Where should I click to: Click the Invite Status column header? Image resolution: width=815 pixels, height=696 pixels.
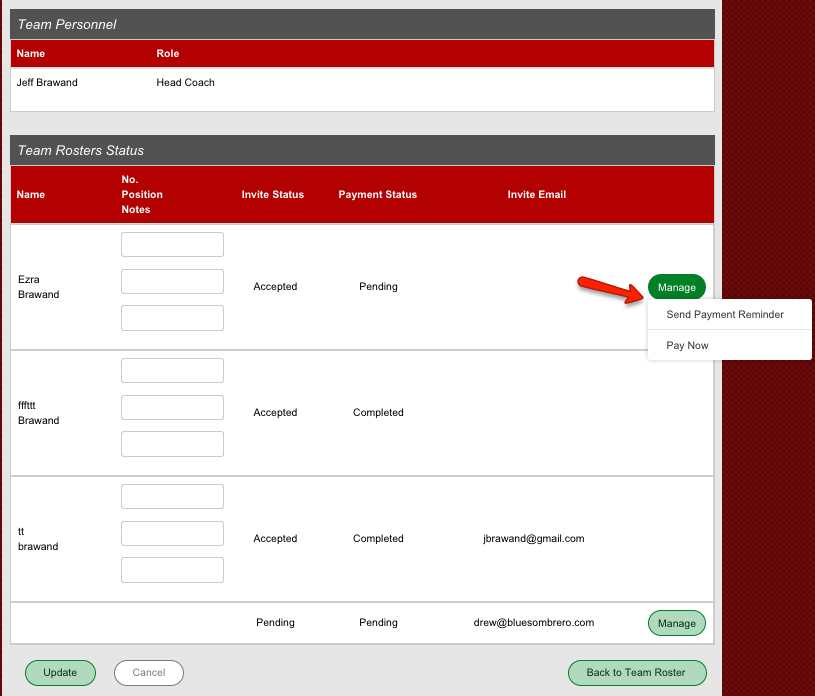[273, 194]
